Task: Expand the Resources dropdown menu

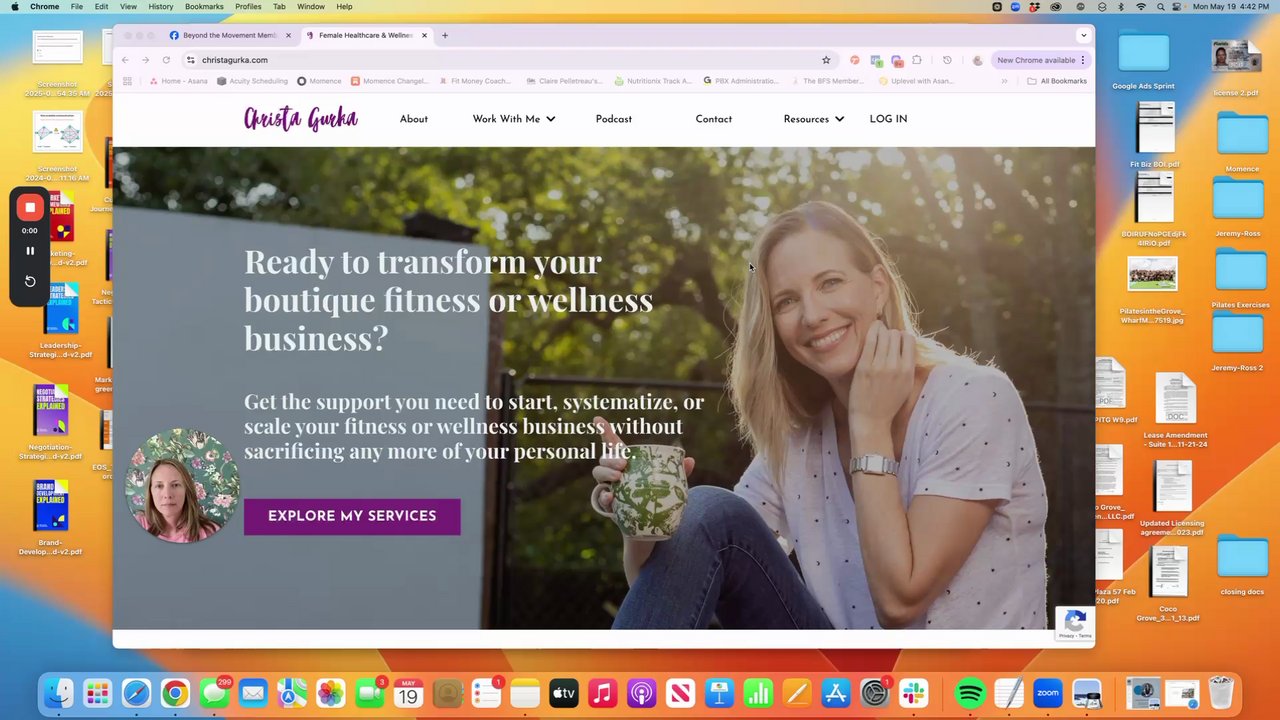Action: [813, 119]
